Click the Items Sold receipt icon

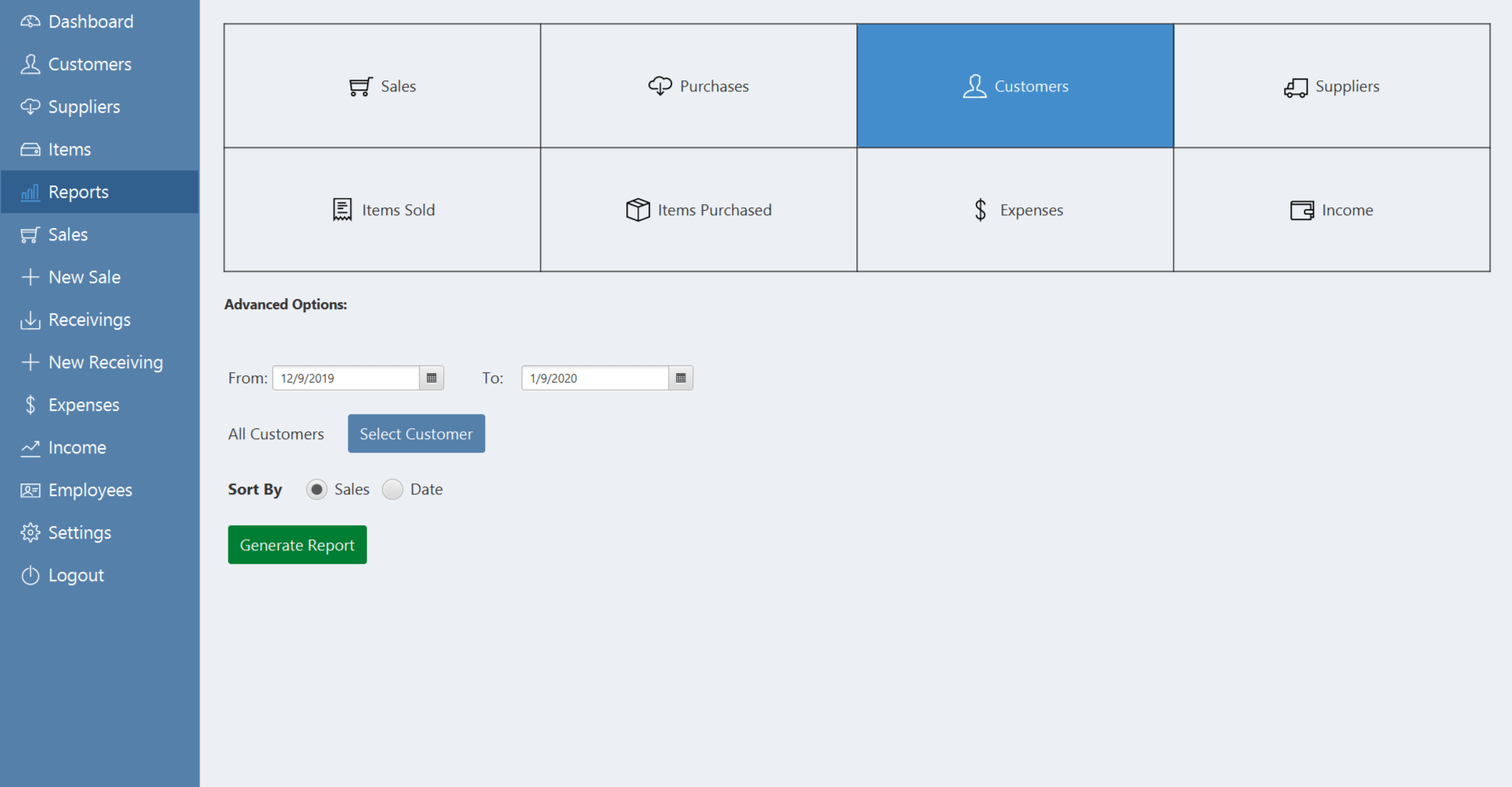(342, 210)
